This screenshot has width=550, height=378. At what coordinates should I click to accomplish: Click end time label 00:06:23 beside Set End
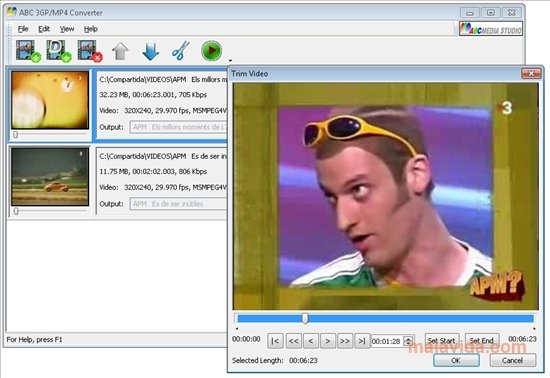coord(523,339)
